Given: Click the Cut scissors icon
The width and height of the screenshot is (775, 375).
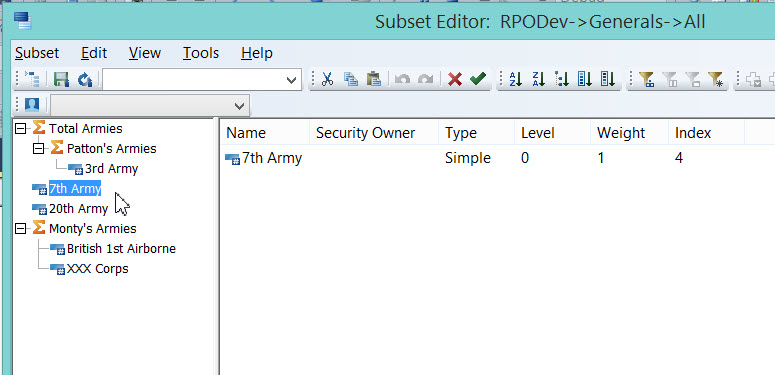Looking at the screenshot, I should [x=327, y=79].
